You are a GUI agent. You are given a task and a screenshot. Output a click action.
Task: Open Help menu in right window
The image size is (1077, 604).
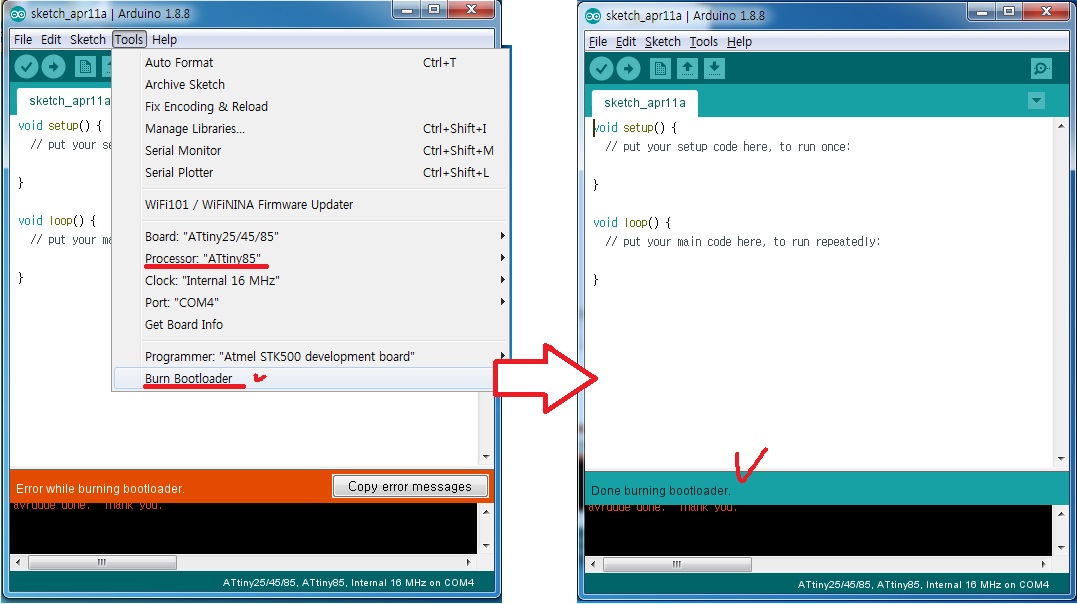[x=739, y=42]
